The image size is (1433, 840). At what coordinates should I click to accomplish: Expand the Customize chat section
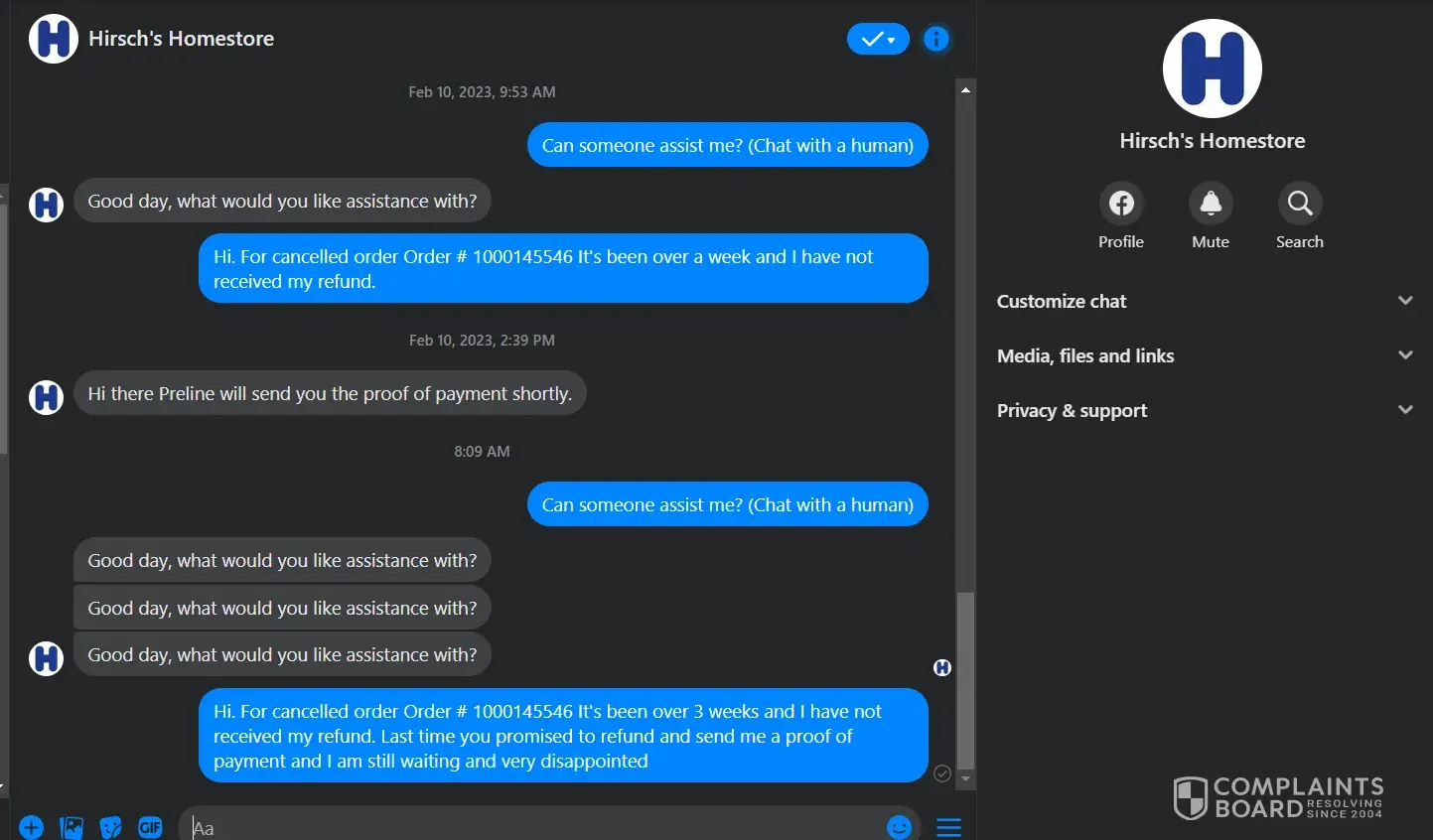pyautogui.click(x=1205, y=301)
